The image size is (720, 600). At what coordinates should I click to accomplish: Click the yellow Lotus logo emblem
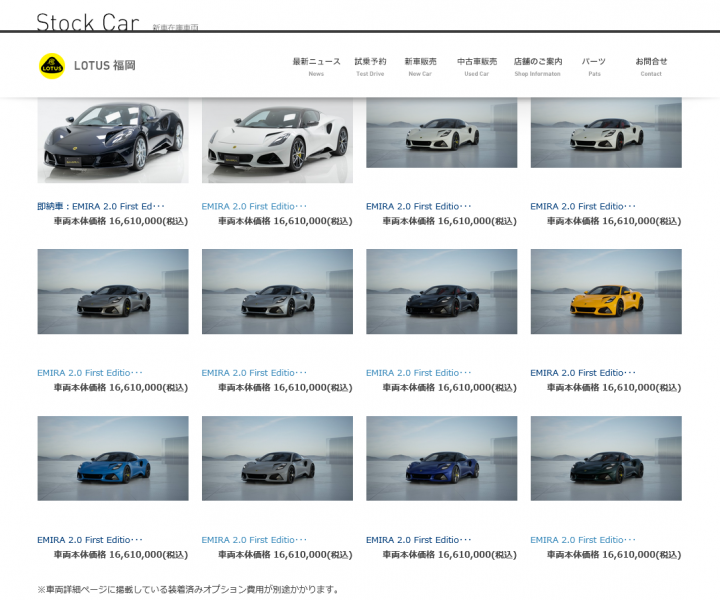pyautogui.click(x=51, y=66)
